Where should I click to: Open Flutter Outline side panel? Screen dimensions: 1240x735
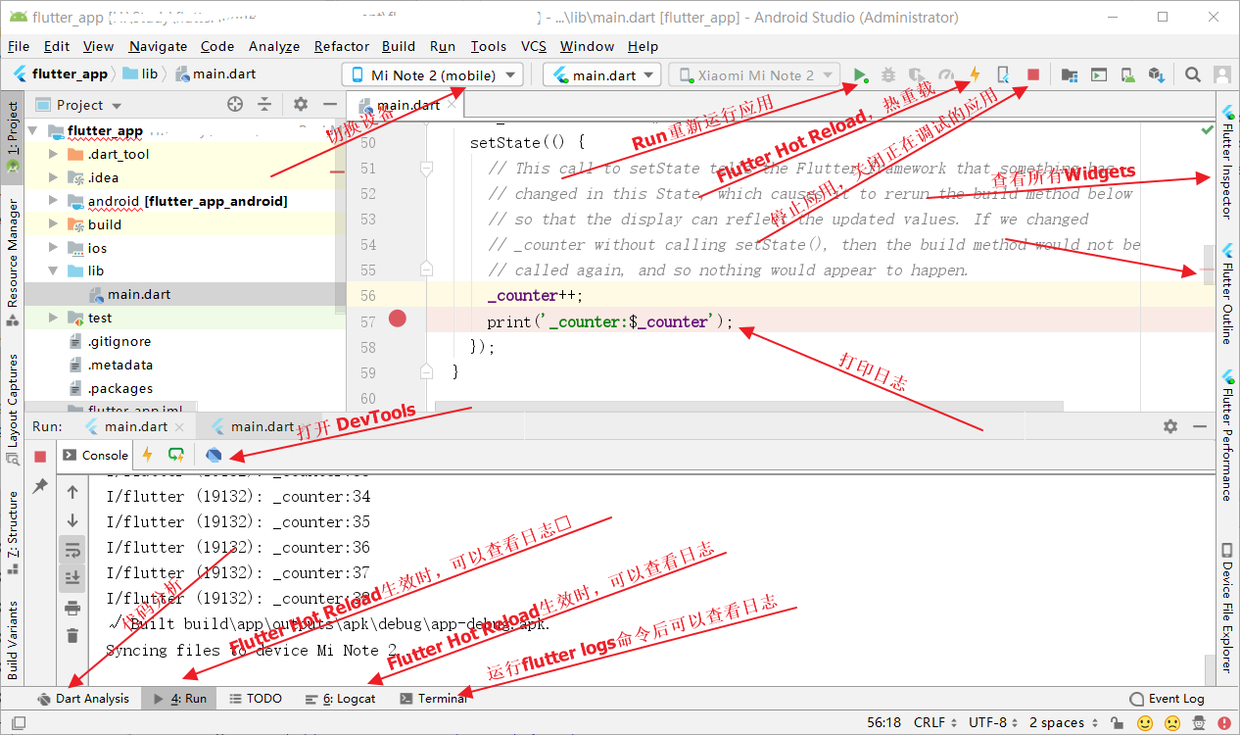pos(1227,295)
